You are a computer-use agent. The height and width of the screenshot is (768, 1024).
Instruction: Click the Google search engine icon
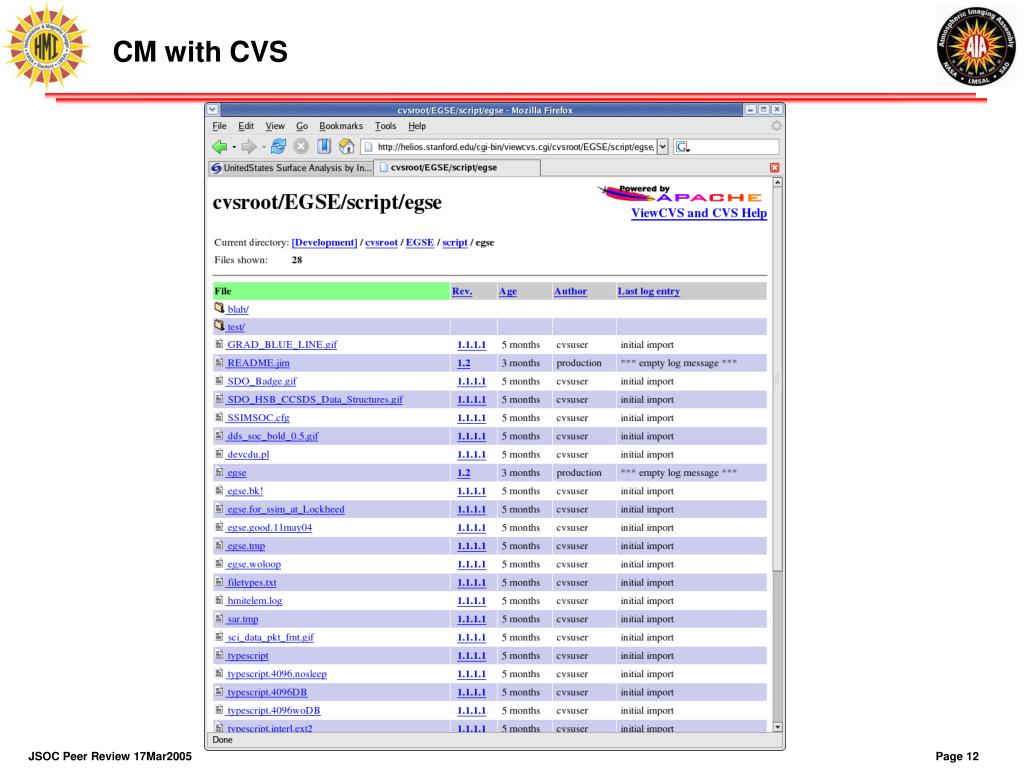pos(682,147)
